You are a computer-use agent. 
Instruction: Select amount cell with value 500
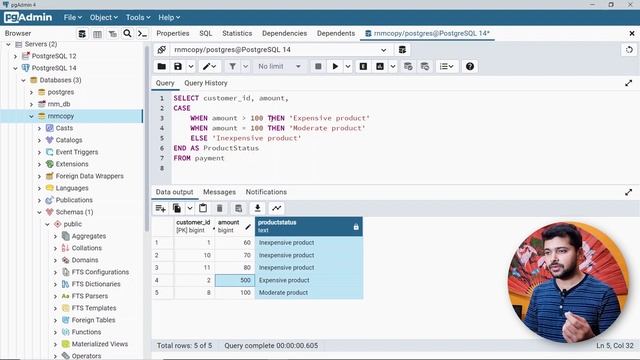point(235,280)
